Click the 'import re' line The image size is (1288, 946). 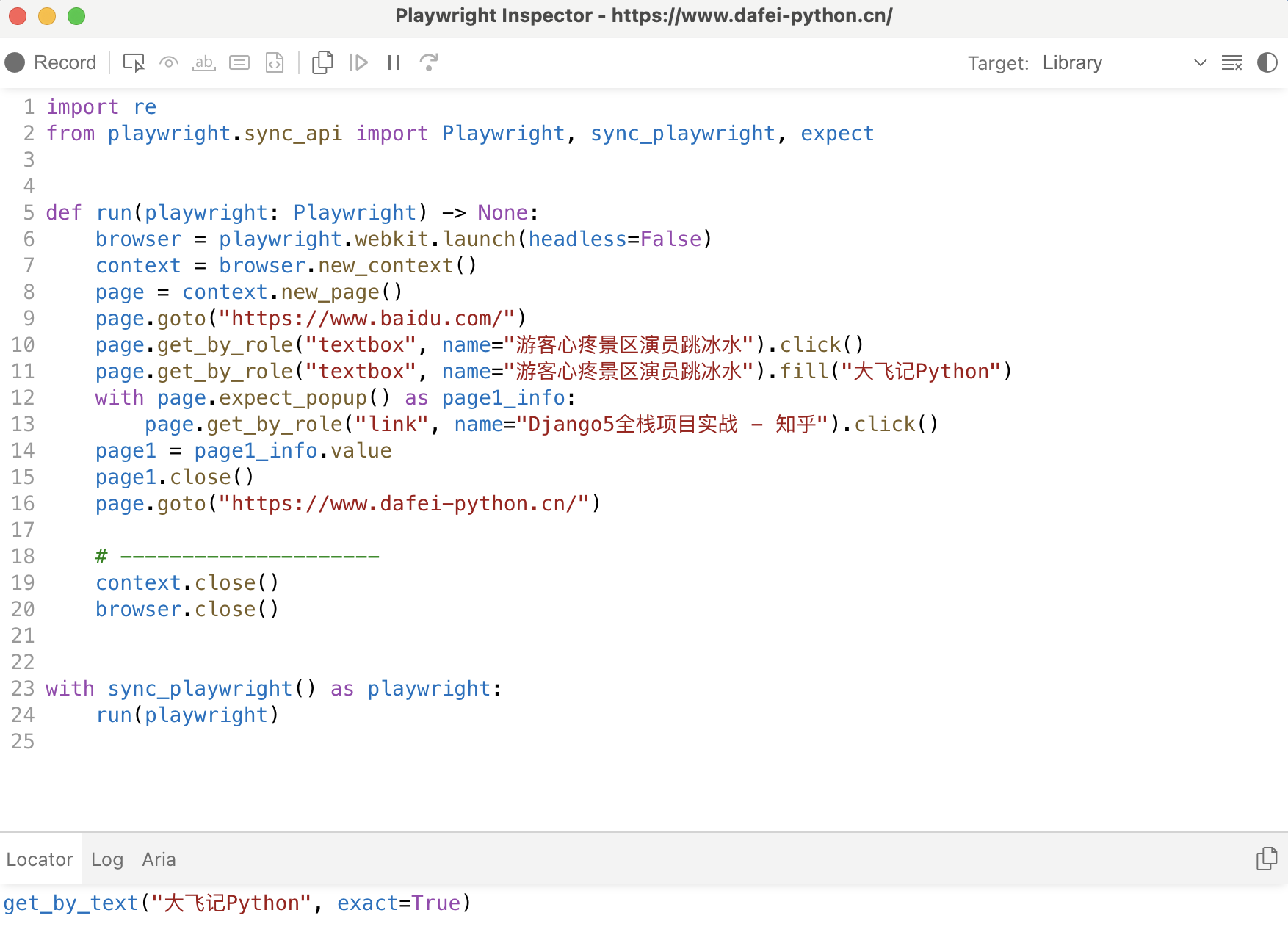pos(101,106)
